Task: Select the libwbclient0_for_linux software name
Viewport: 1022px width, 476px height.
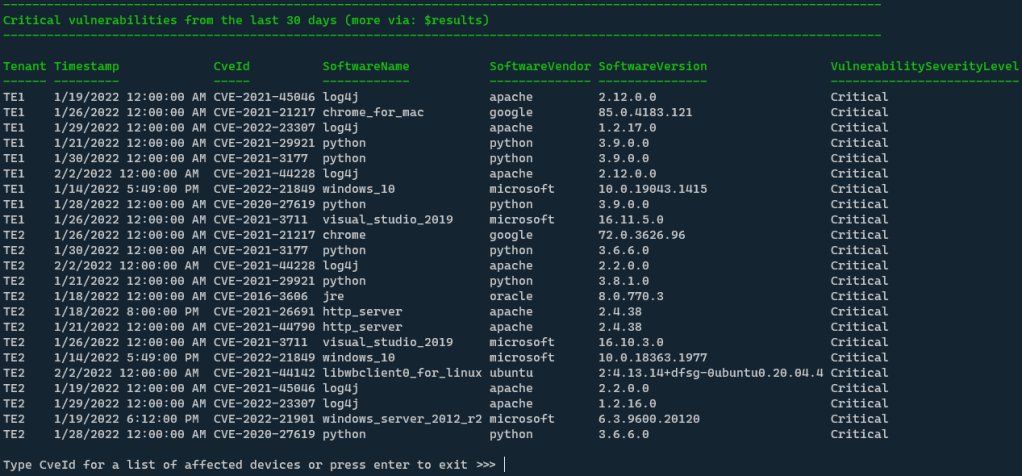Action: tap(402, 372)
